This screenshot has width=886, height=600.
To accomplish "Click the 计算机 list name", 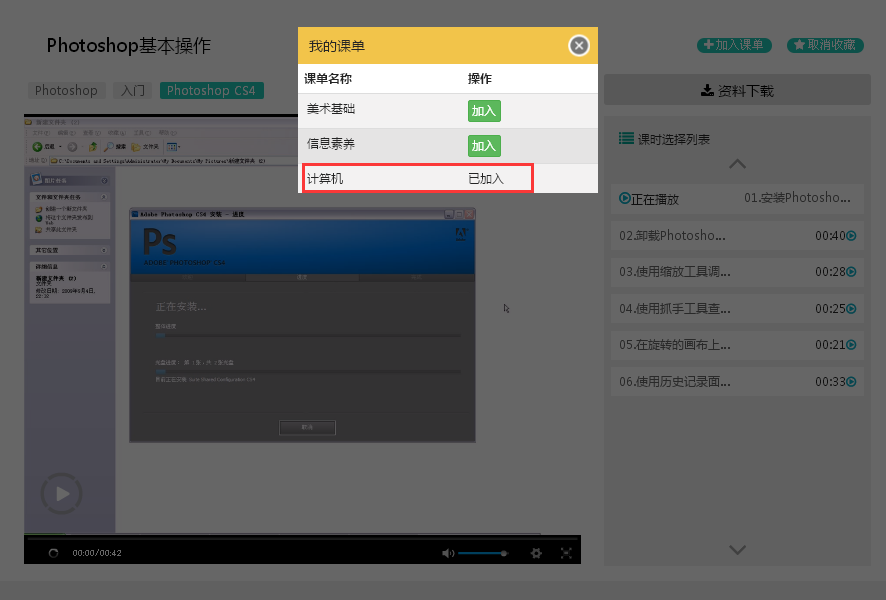I will [x=325, y=179].
